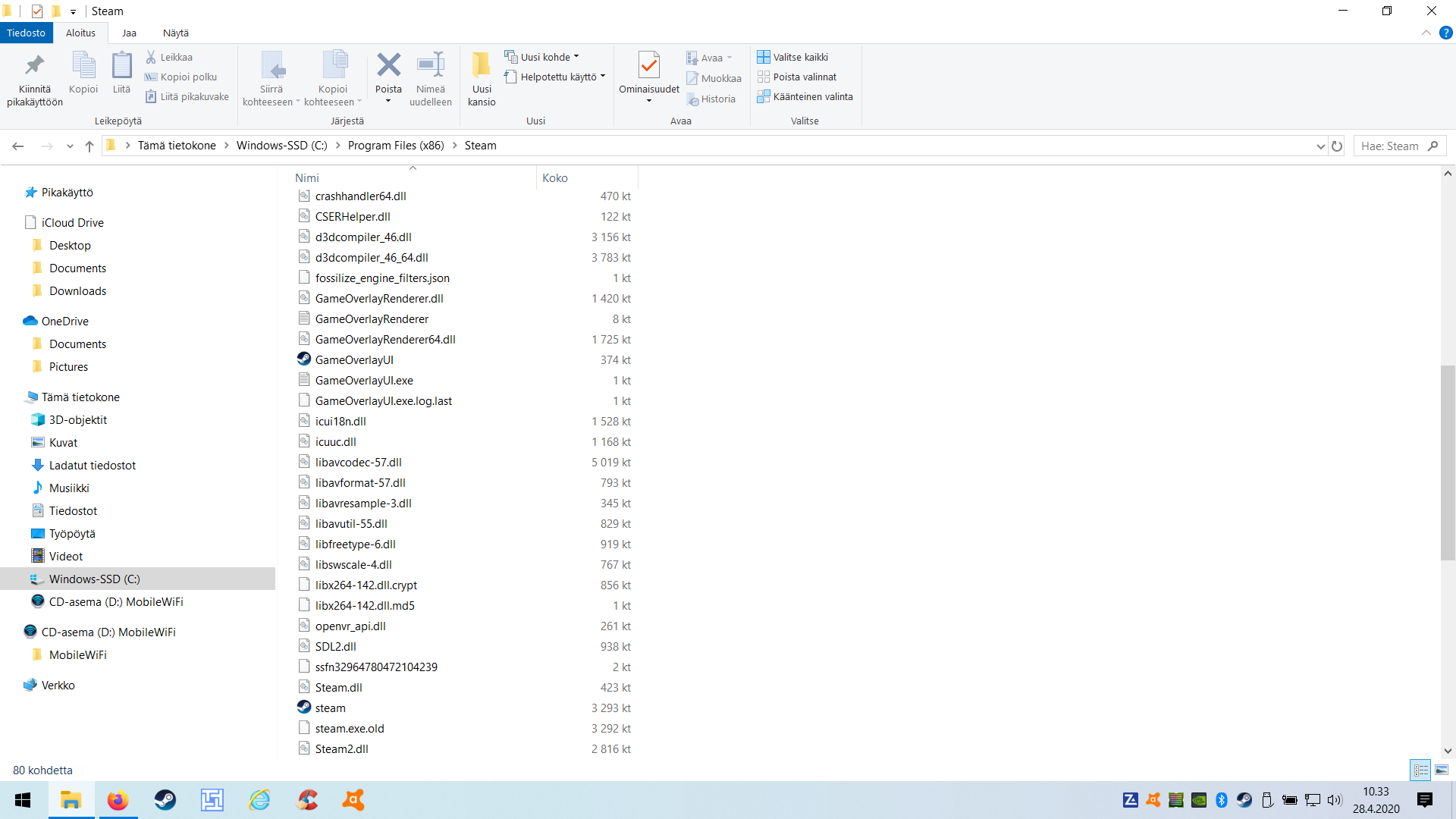Click Kiinnitä pikakäyttöön pin icon
Viewport: 1456px width, 819px height.
[34, 66]
